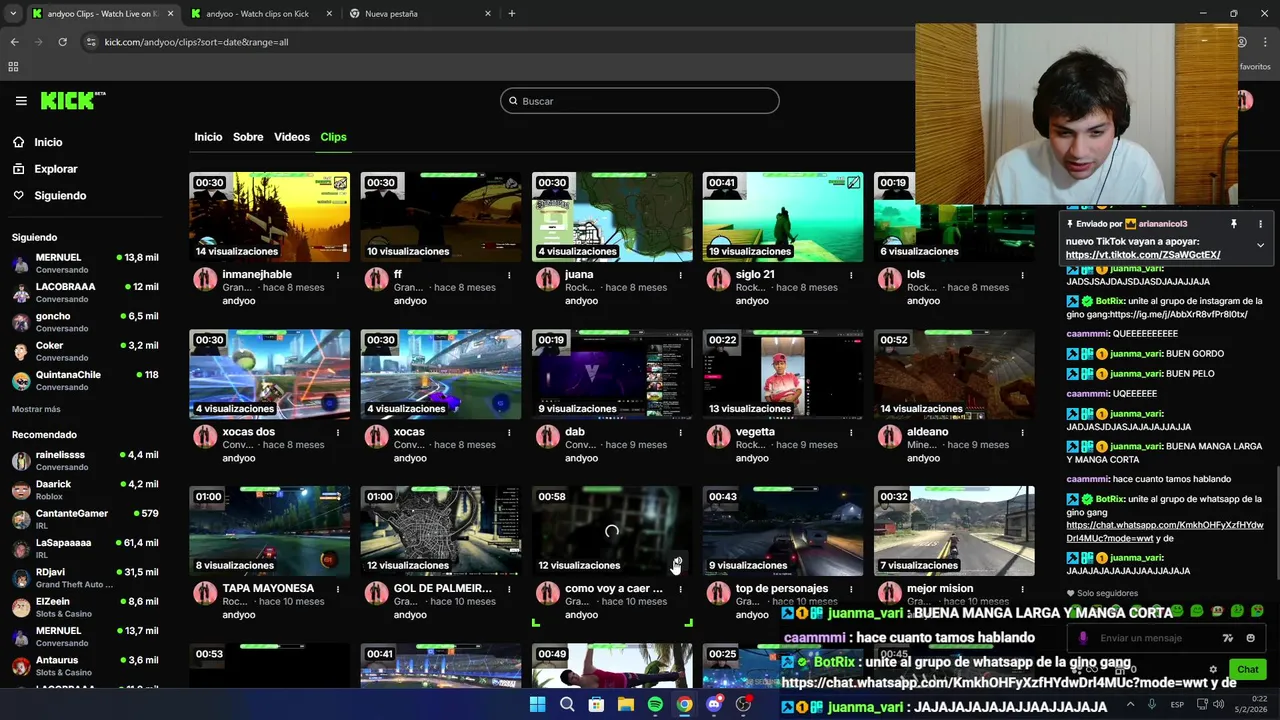This screenshot has width=1280, height=720.
Task: Click the search magnifier icon in Buscar
Action: coord(513,101)
